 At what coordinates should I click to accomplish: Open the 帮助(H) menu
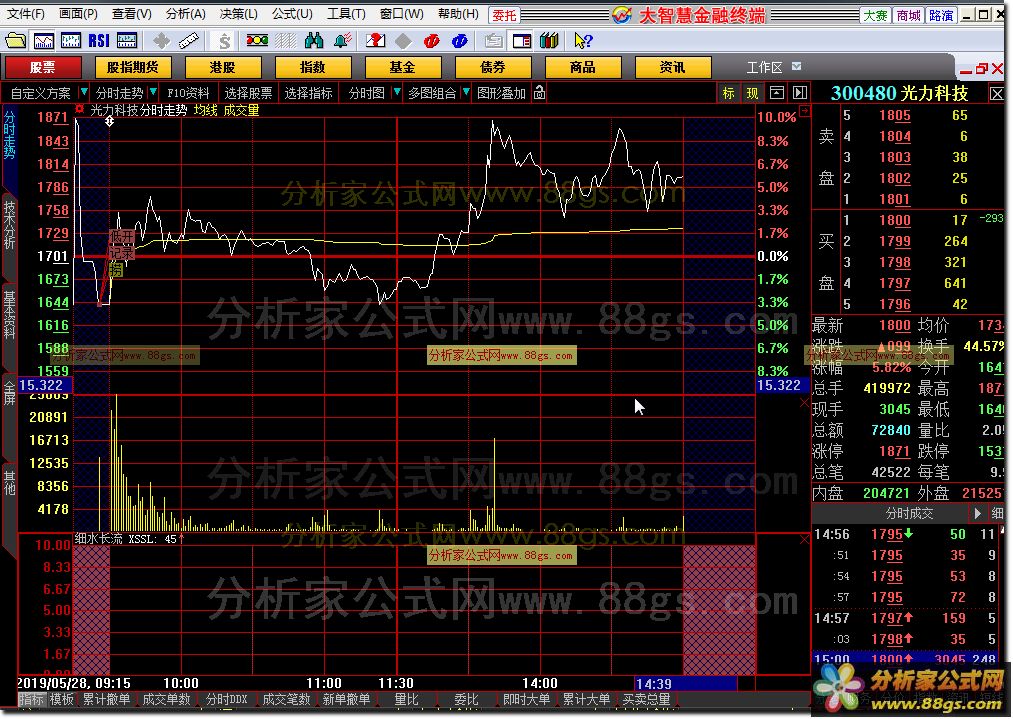(x=458, y=14)
